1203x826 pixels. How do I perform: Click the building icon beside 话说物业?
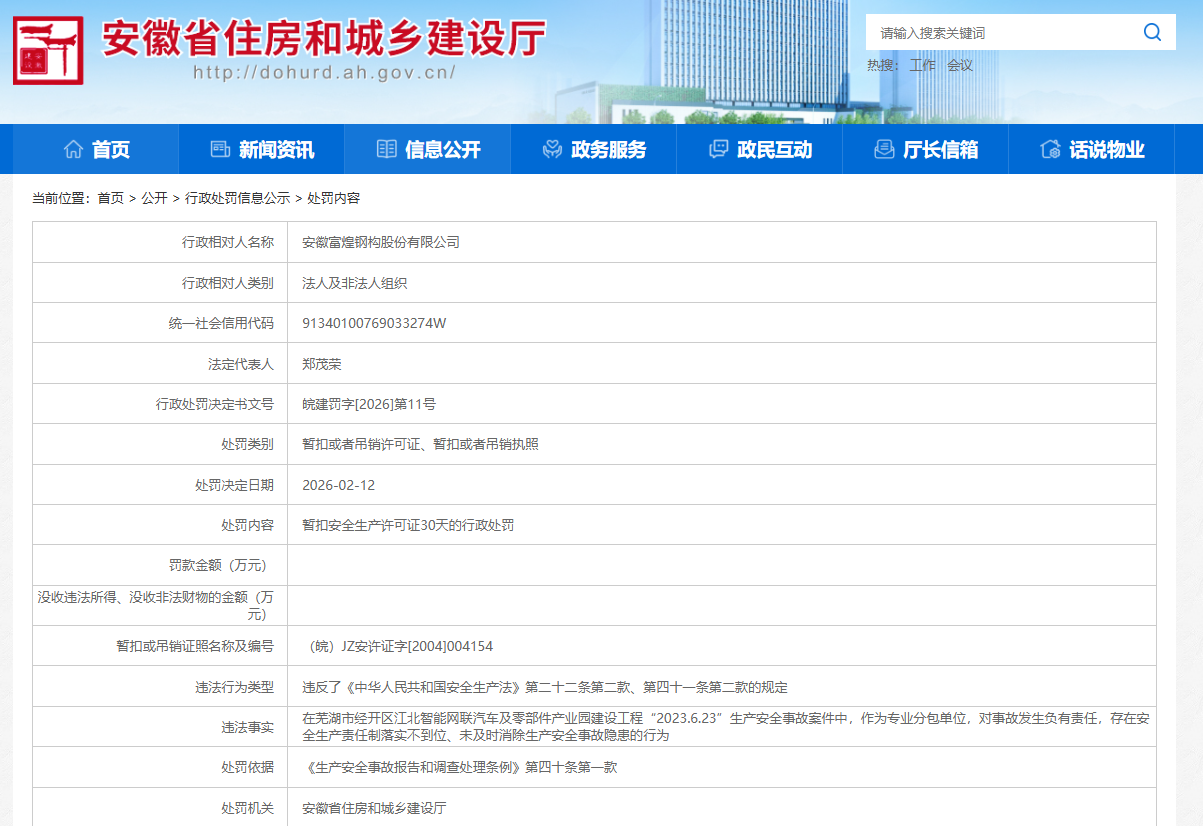coord(1050,150)
